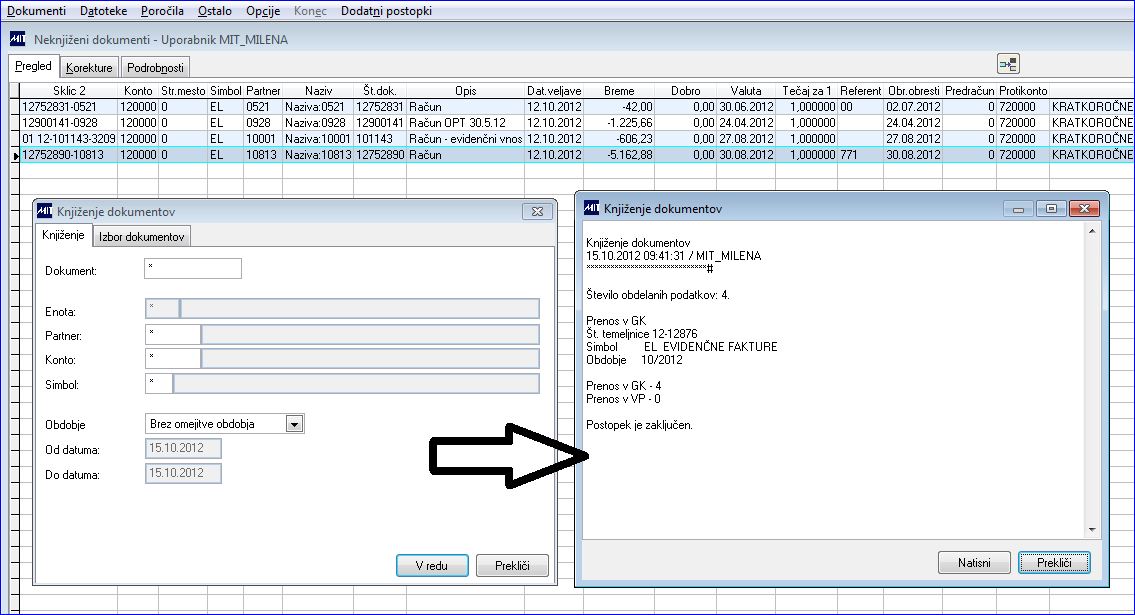Switch to the Korekture tab
The width and height of the screenshot is (1135, 615).
[x=89, y=67]
